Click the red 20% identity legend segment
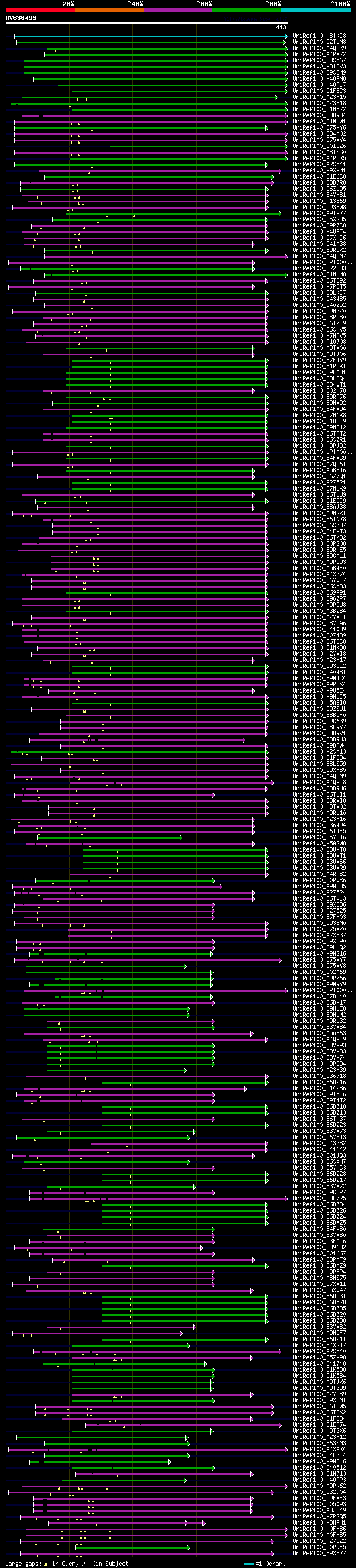This screenshot has height=1568, width=356. click(x=39, y=10)
